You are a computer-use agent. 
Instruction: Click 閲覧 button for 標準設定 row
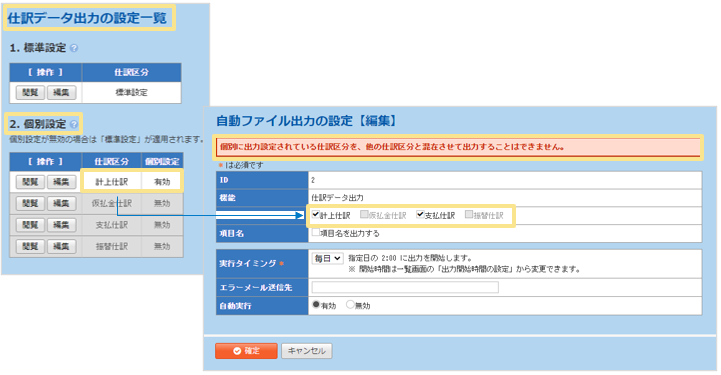[x=30, y=92]
